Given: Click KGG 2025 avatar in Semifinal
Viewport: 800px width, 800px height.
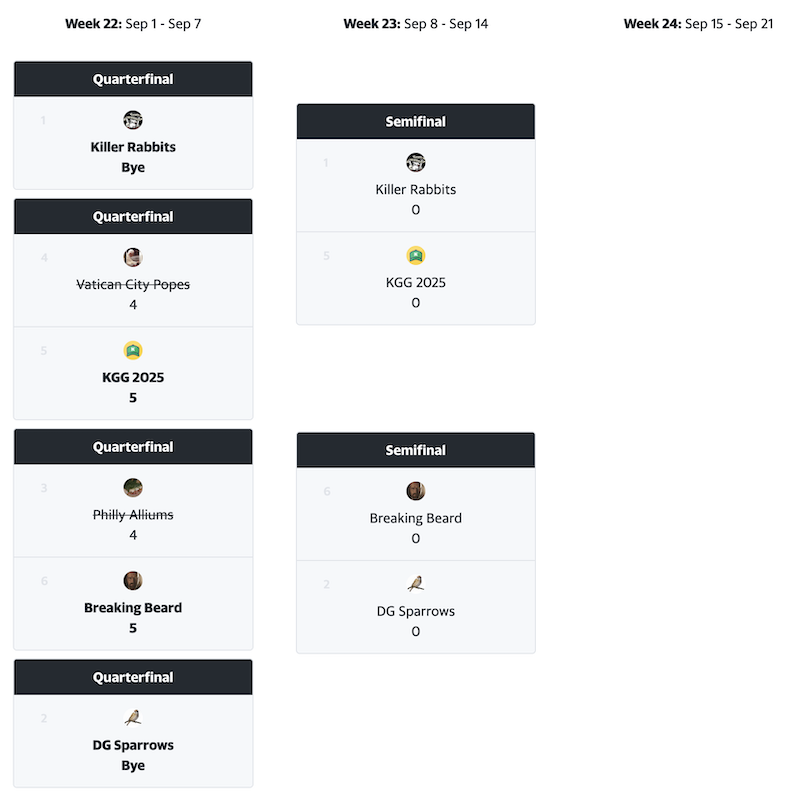Looking at the screenshot, I should tap(415, 256).
